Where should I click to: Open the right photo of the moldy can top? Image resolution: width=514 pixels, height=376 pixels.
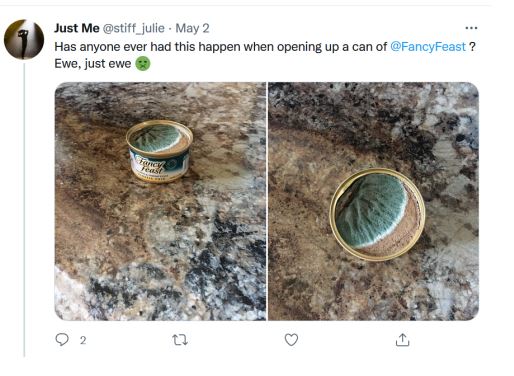(x=374, y=201)
